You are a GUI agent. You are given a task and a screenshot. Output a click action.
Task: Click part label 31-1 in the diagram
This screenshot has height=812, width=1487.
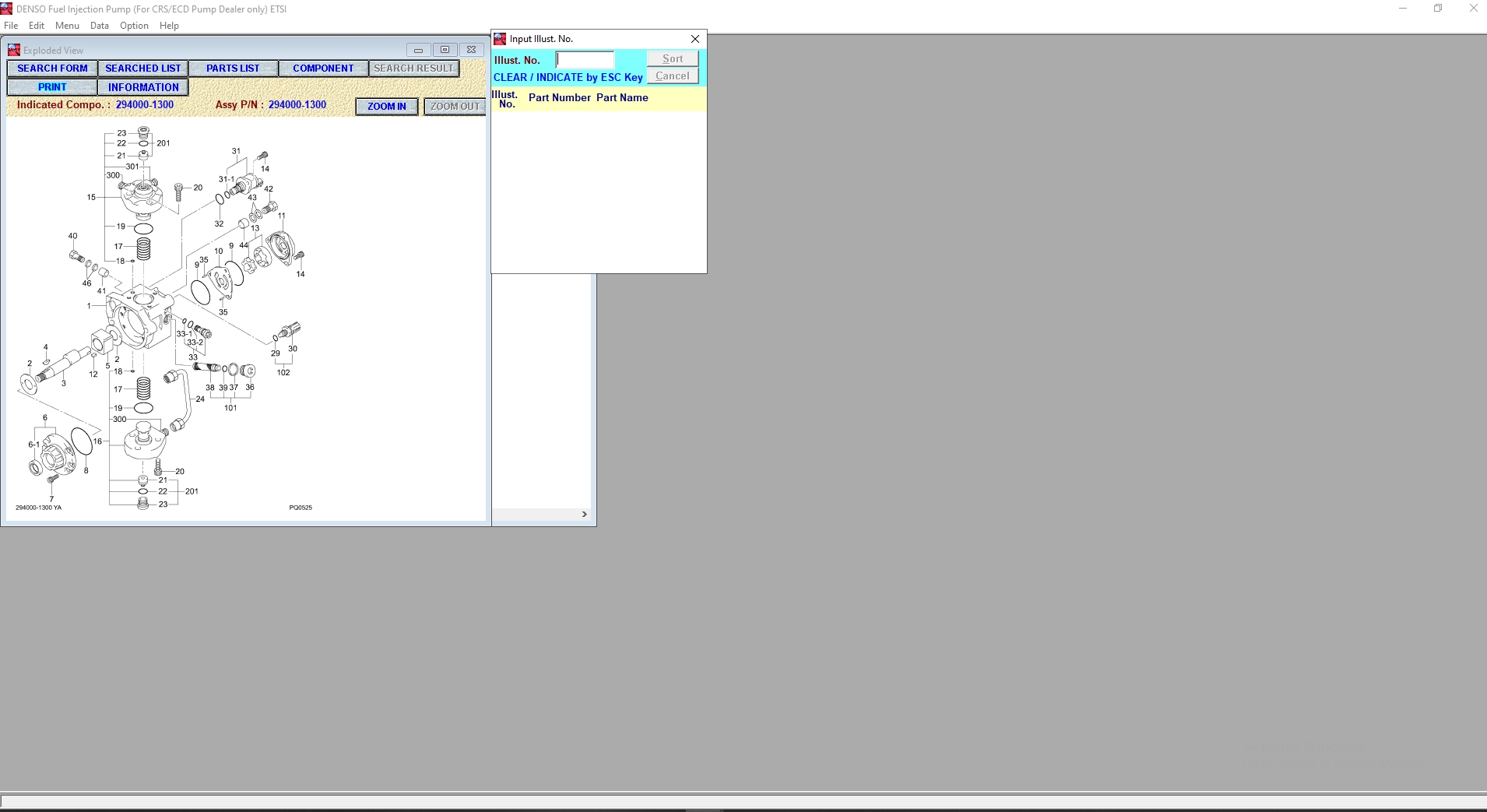click(226, 180)
